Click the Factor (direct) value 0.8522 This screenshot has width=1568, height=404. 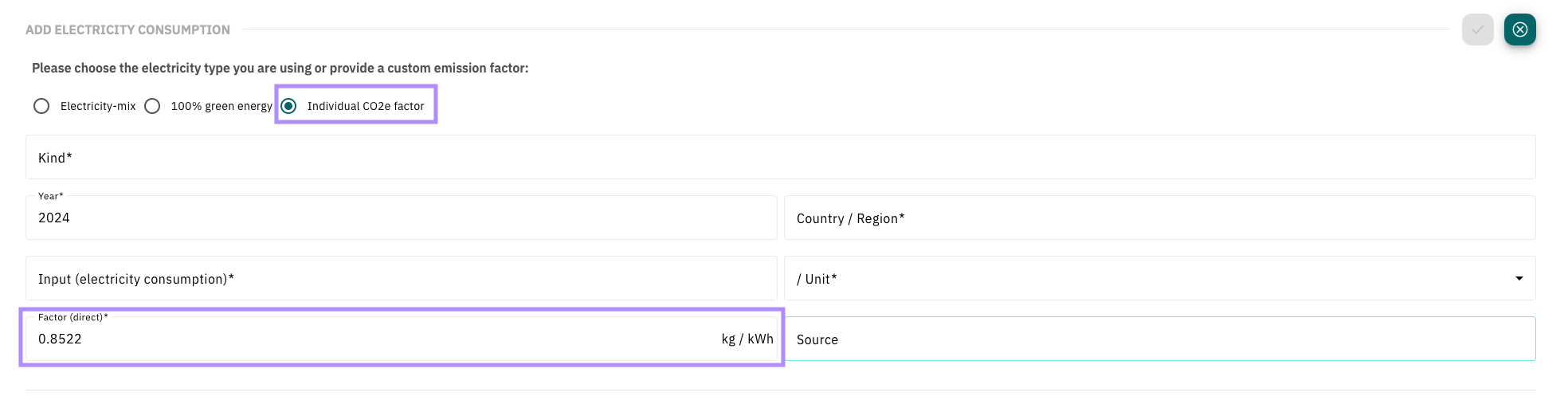coord(60,339)
